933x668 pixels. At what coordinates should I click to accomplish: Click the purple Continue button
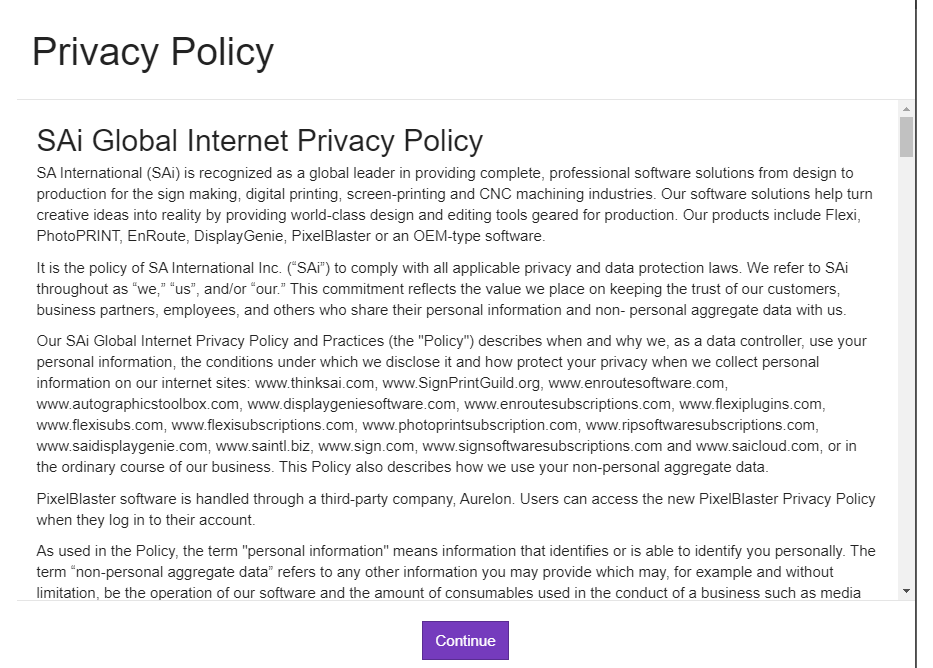[x=465, y=641]
